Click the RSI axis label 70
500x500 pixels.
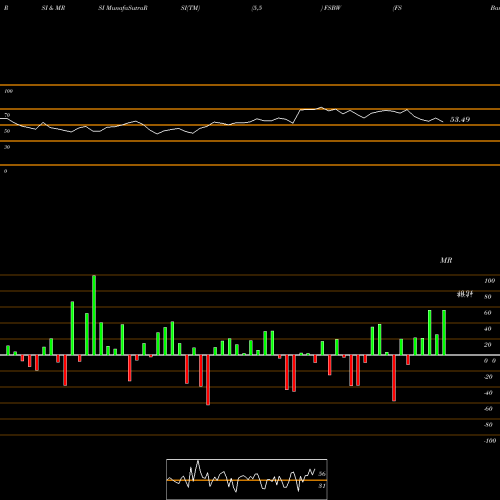[x=7, y=115]
